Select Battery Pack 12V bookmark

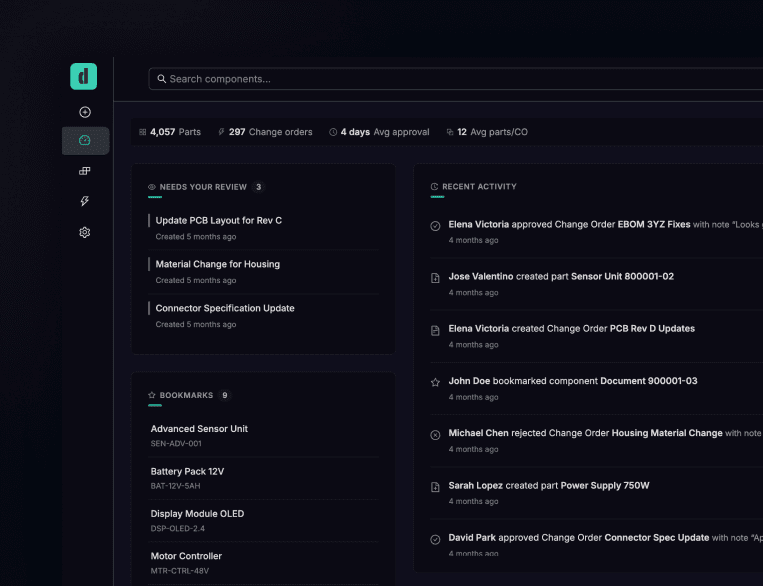187,471
